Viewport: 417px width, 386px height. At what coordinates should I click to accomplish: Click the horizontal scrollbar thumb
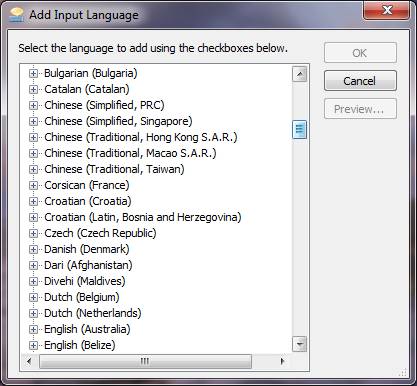[145, 361]
